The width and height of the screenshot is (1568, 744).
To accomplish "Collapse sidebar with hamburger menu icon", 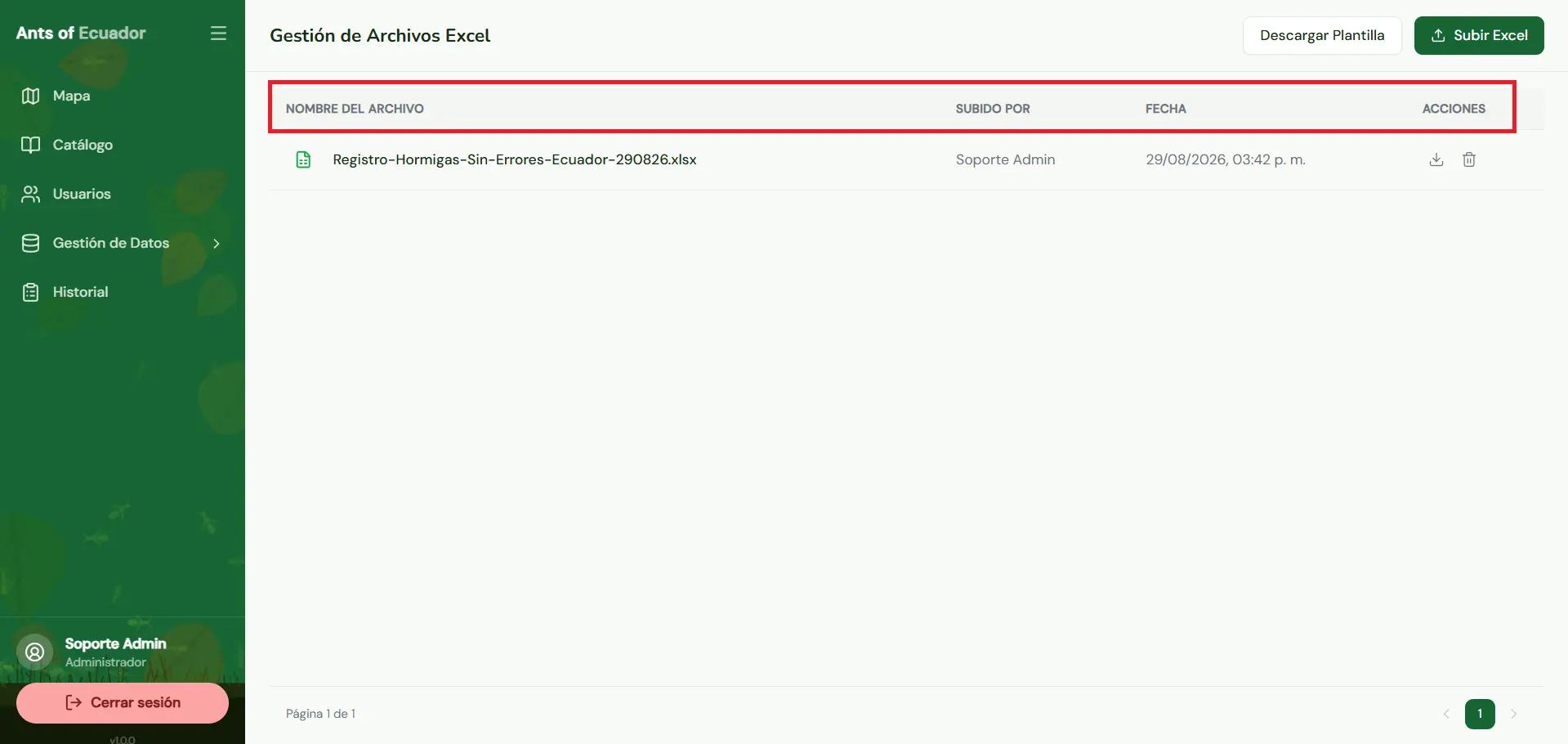I will pyautogui.click(x=218, y=34).
